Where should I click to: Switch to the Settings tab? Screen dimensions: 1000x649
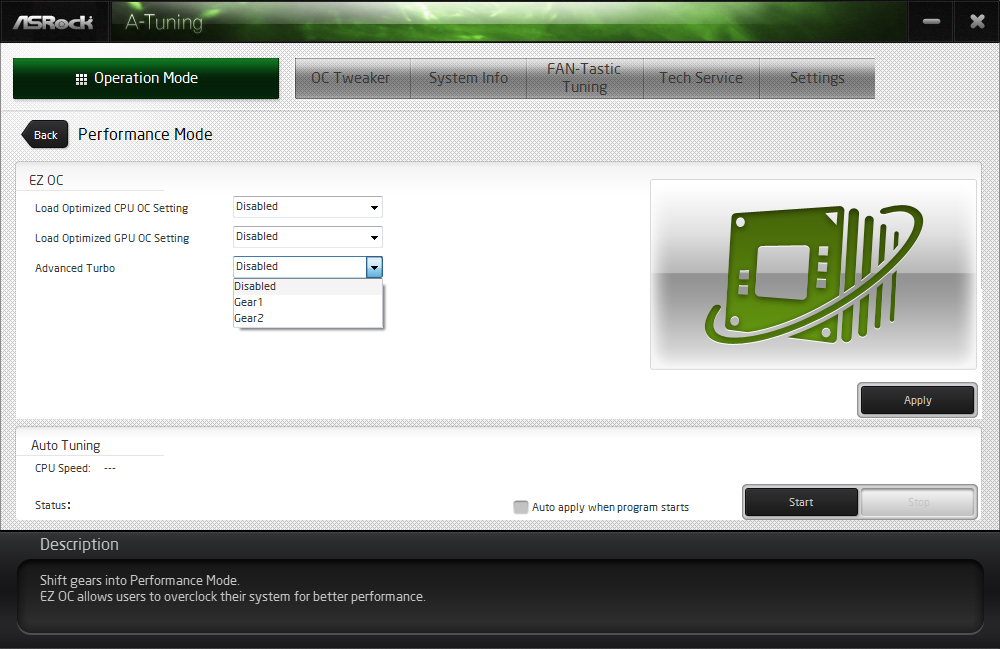(817, 78)
